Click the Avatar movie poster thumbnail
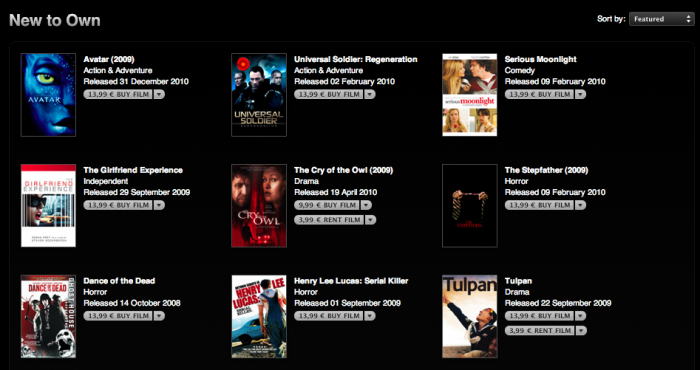 point(48,95)
